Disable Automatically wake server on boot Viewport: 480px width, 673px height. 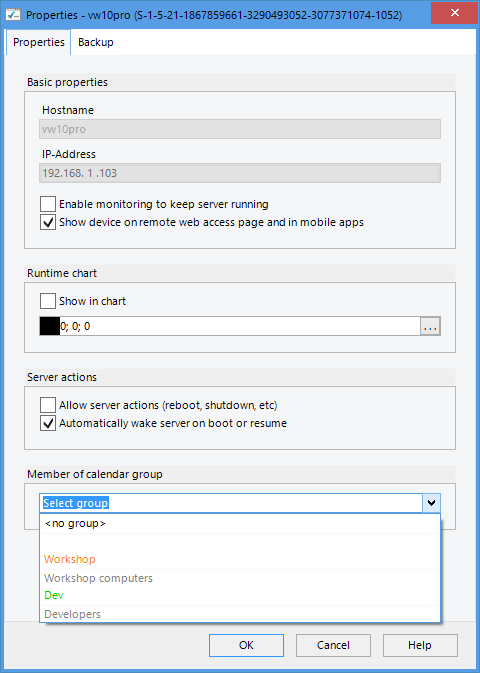[48, 423]
